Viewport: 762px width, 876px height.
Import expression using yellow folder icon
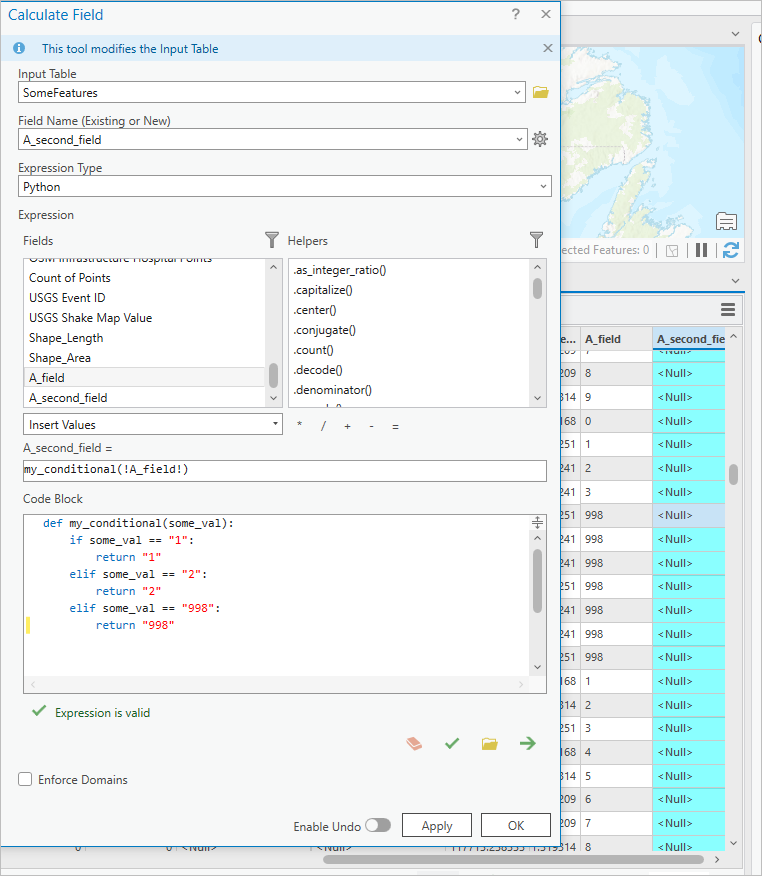[489, 743]
